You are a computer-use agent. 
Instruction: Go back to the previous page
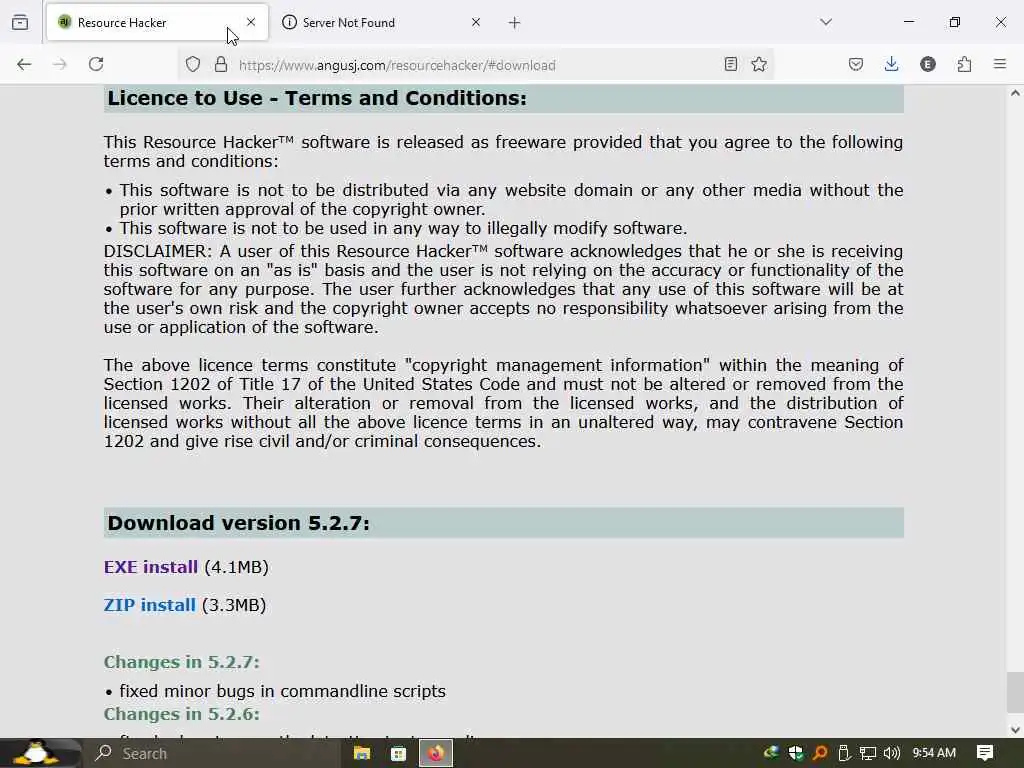click(24, 64)
